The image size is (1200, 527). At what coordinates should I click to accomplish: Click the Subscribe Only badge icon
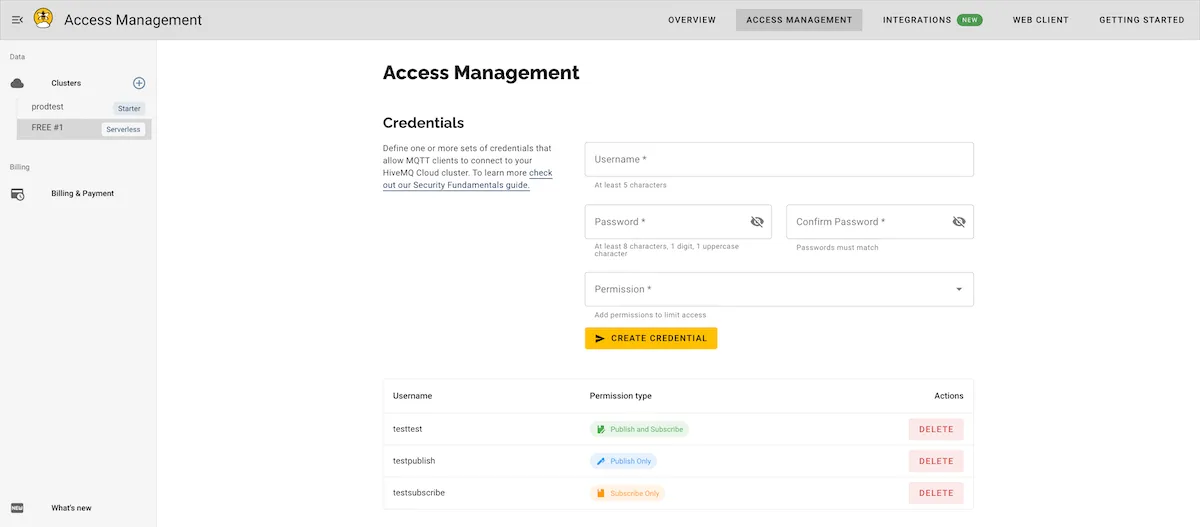(601, 493)
